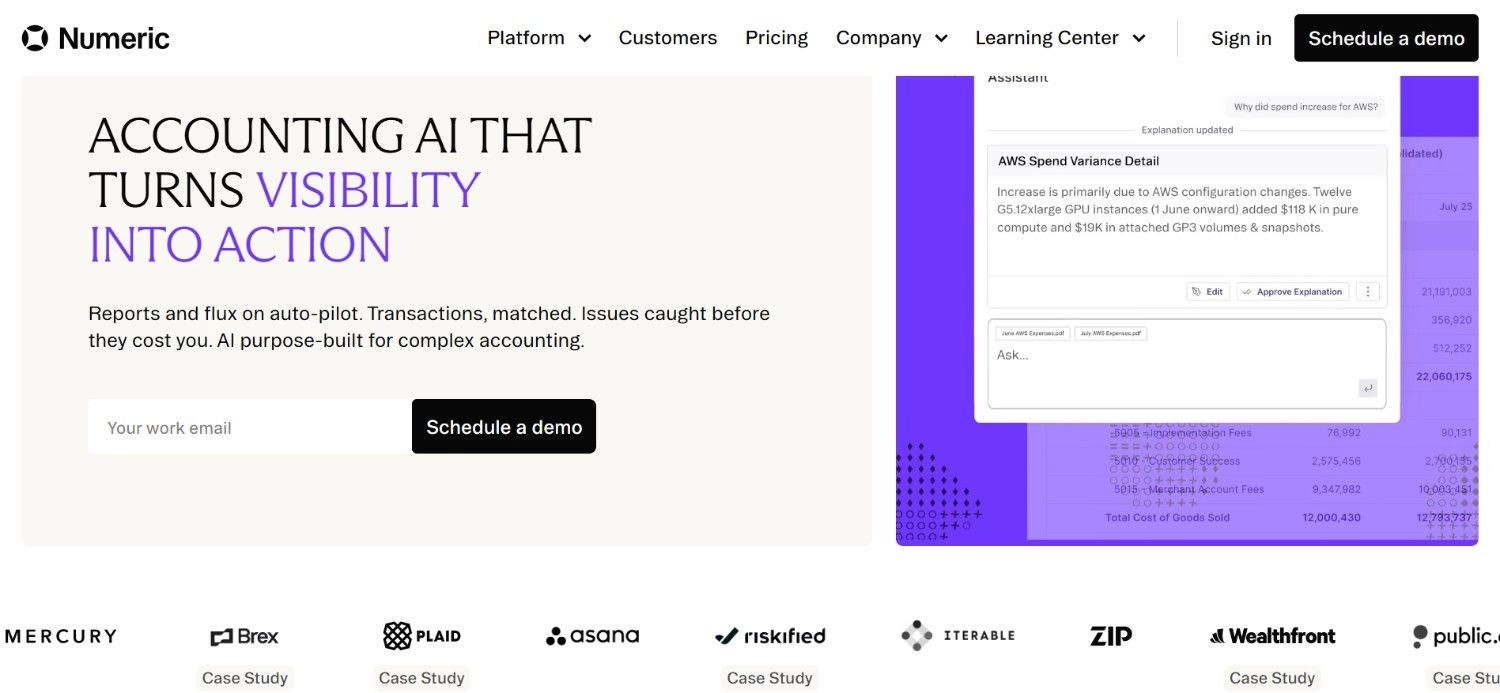Open the three-dot options in assistant card
The height and width of the screenshot is (693, 1500).
coord(1368,292)
